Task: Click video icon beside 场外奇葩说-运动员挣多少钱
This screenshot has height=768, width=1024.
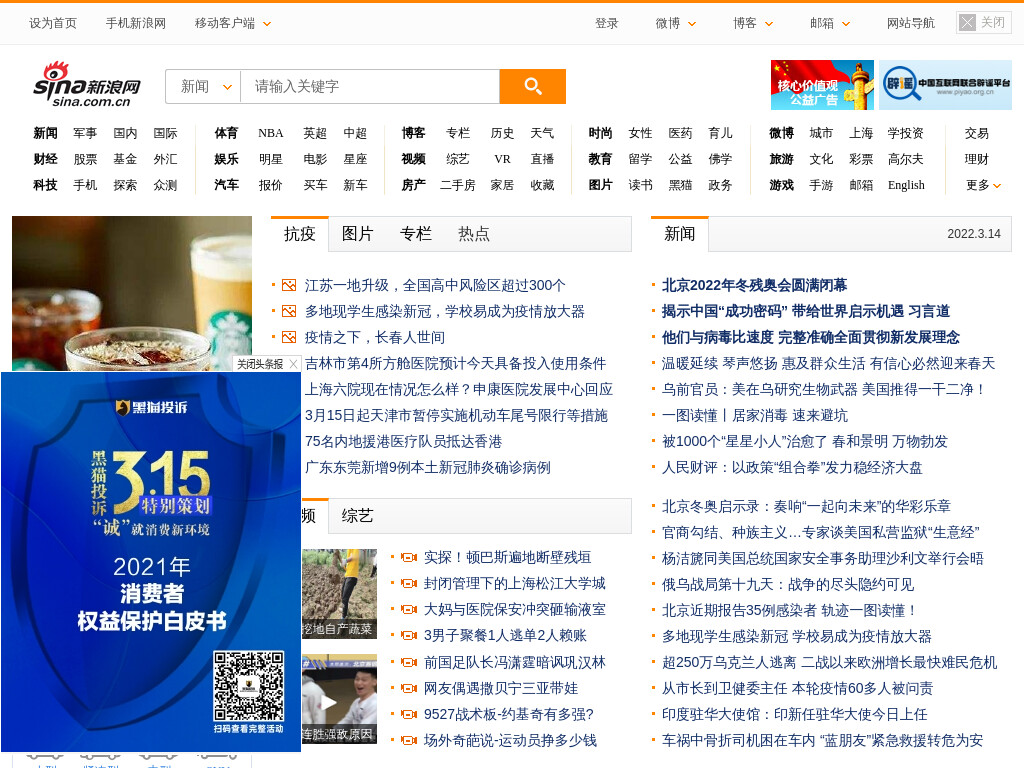Action: (x=409, y=741)
